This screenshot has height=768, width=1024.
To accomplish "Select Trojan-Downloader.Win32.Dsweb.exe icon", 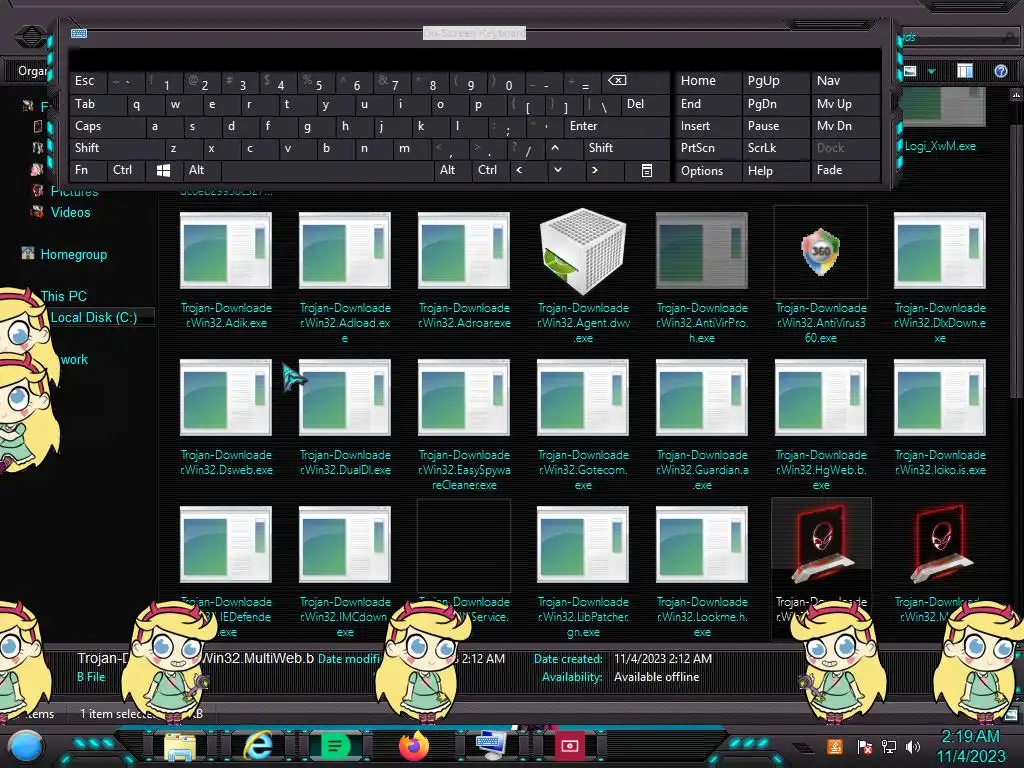I will (226, 397).
